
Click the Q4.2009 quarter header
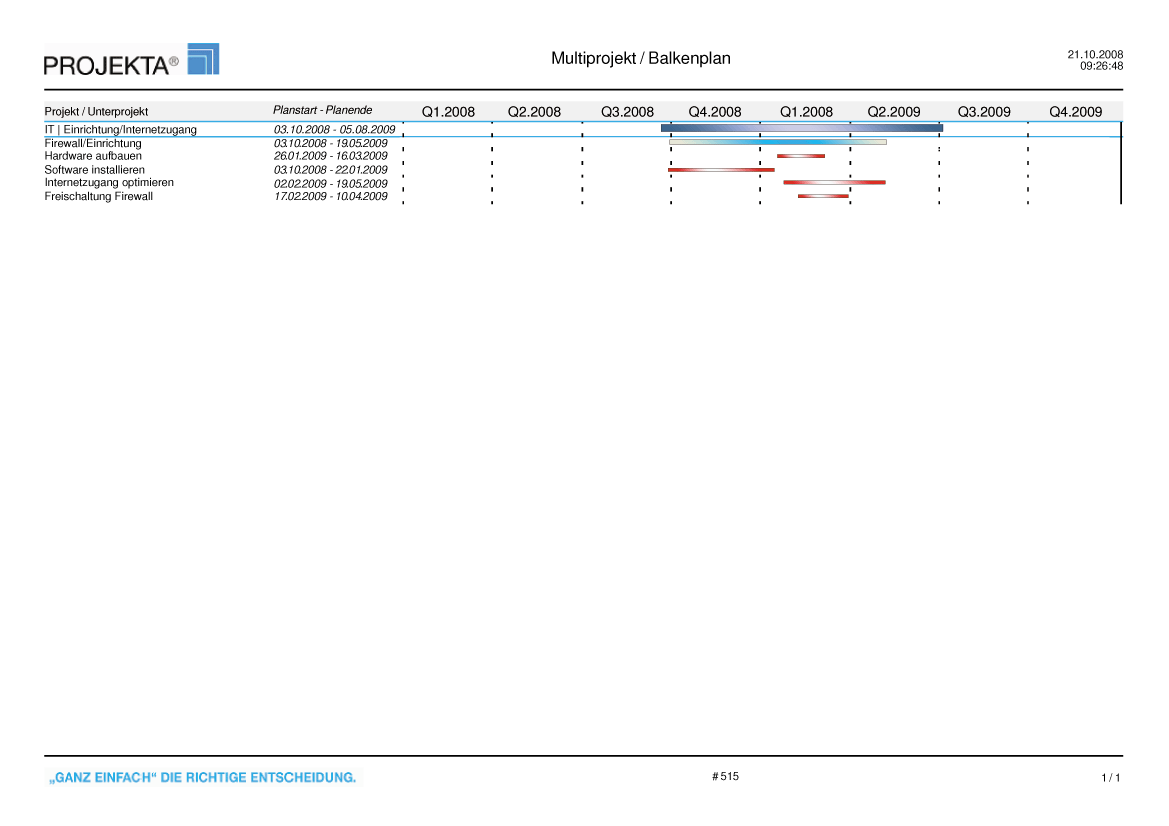point(1075,112)
